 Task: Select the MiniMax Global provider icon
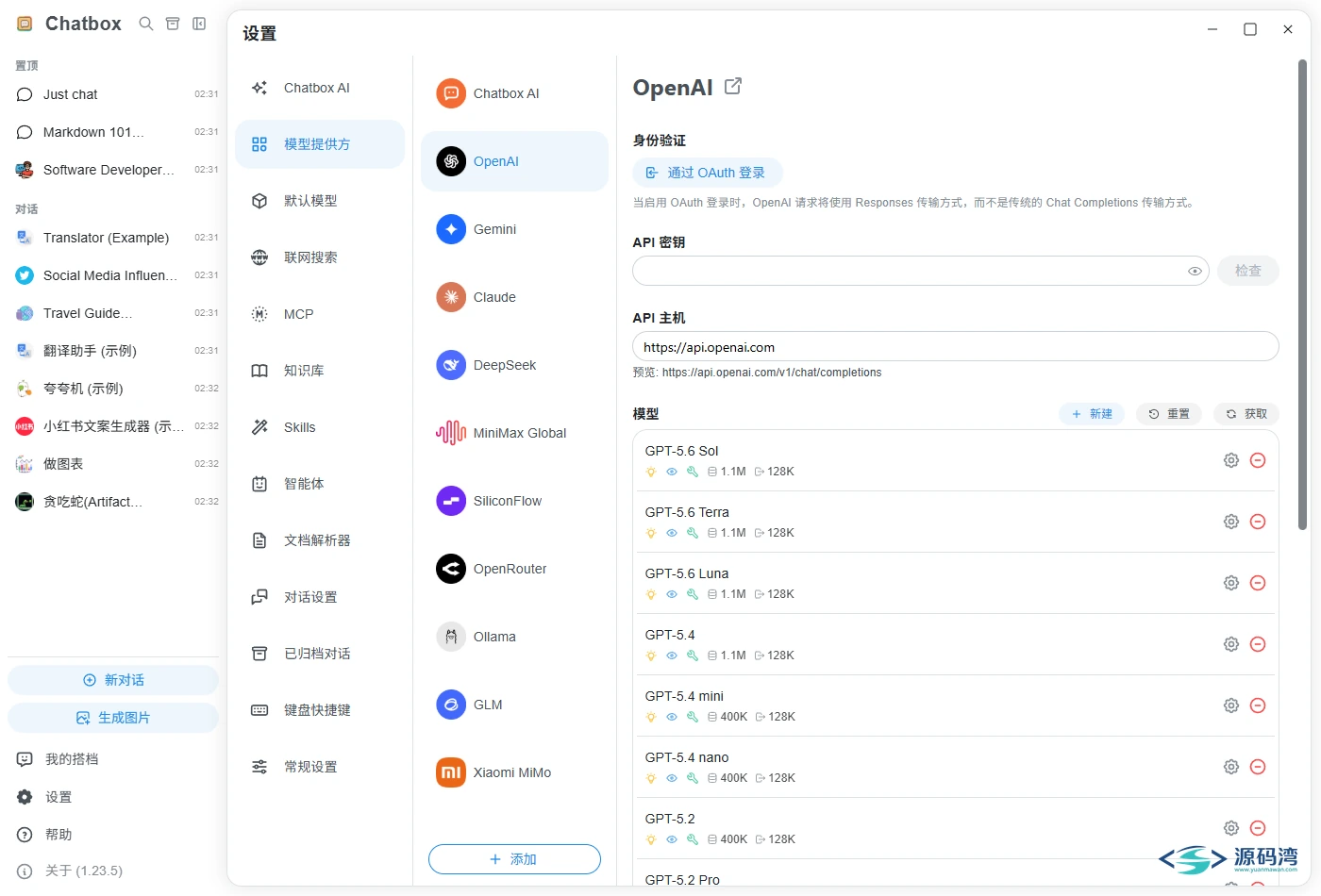(x=451, y=433)
